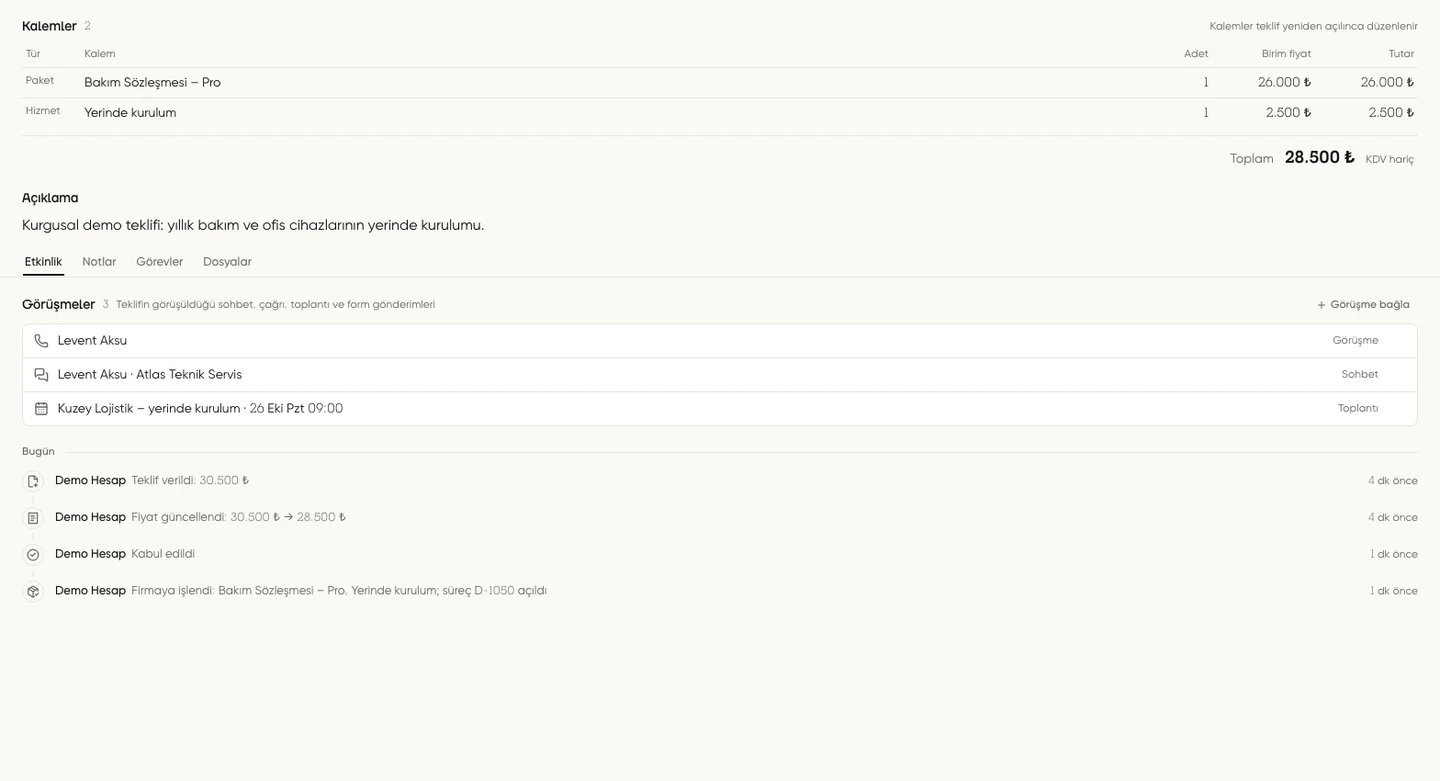Screen dimensions: 1440x781
Task: Click the Sohbet type label
Action: (x=1360, y=375)
